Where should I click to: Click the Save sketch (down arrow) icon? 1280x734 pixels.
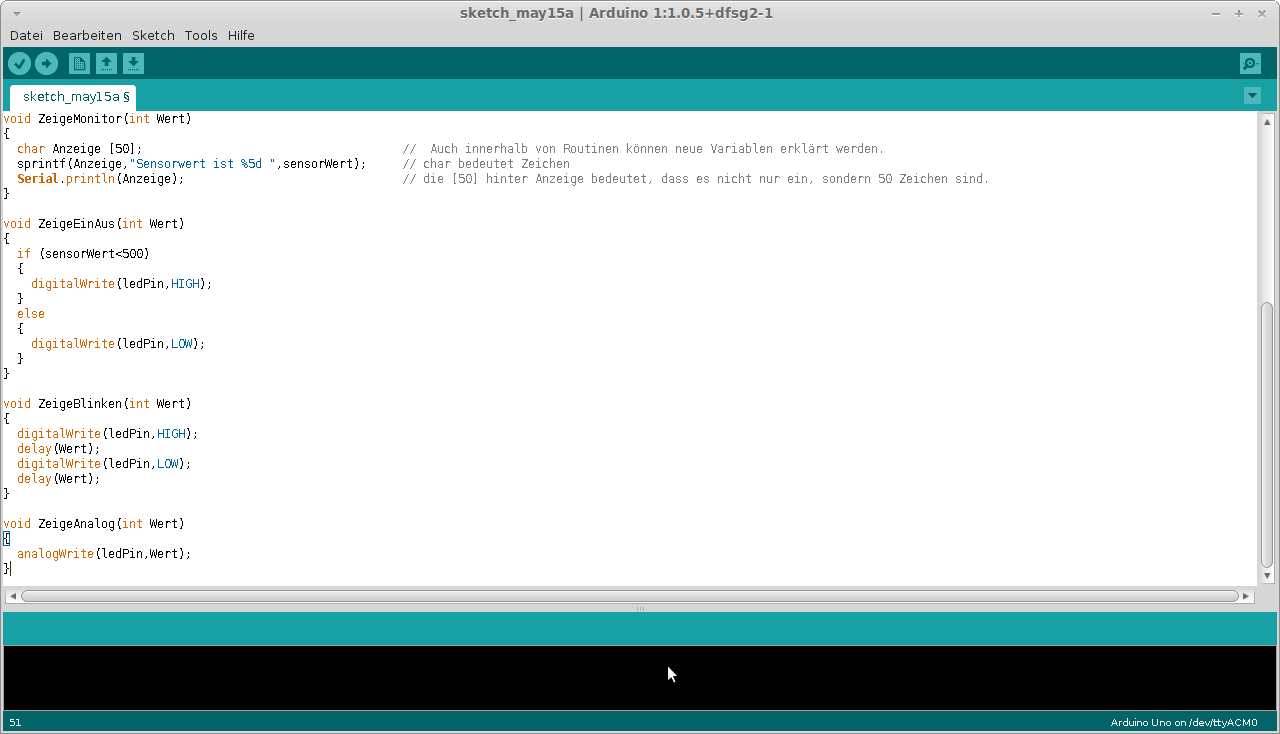[133, 64]
